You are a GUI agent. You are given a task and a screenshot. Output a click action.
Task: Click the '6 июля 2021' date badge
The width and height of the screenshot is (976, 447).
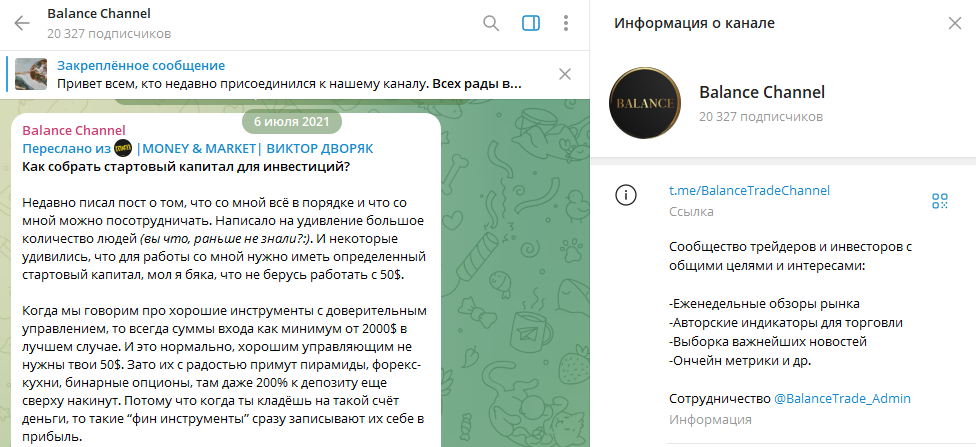click(x=292, y=122)
